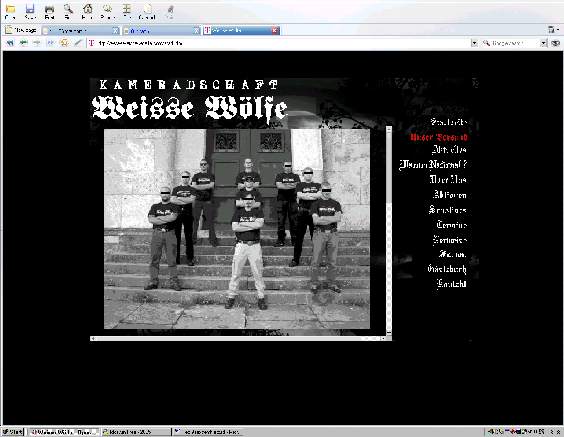Click the Rewind navigation icon
The image size is (564, 437).
coord(10,43)
